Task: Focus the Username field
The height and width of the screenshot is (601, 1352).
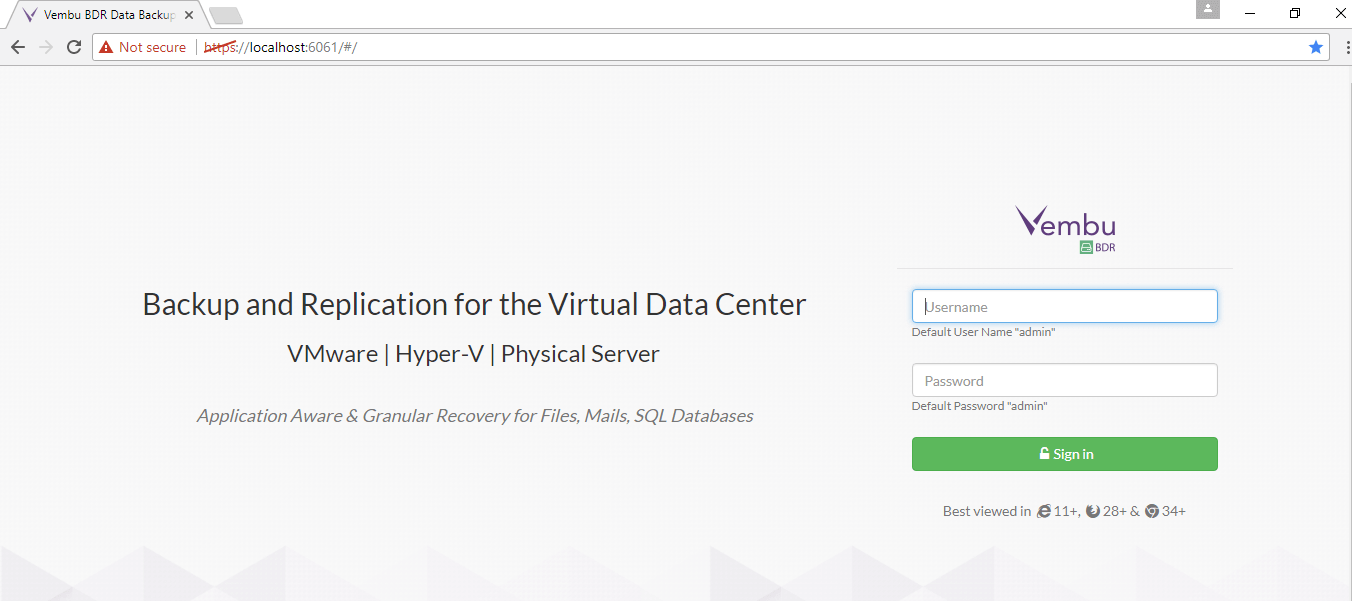Action: click(x=1065, y=307)
